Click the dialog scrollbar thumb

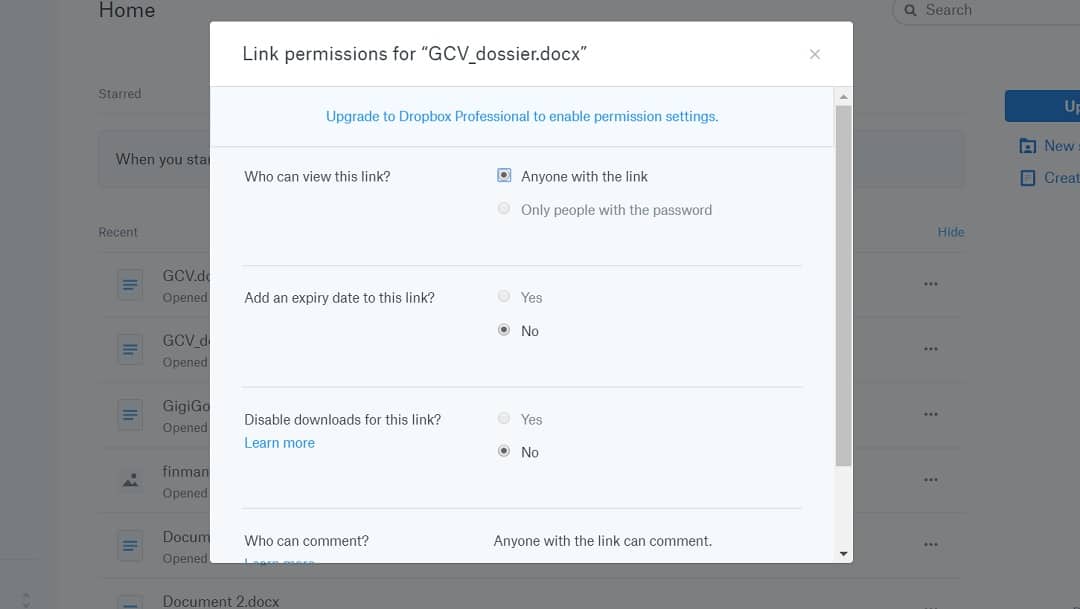pos(843,286)
